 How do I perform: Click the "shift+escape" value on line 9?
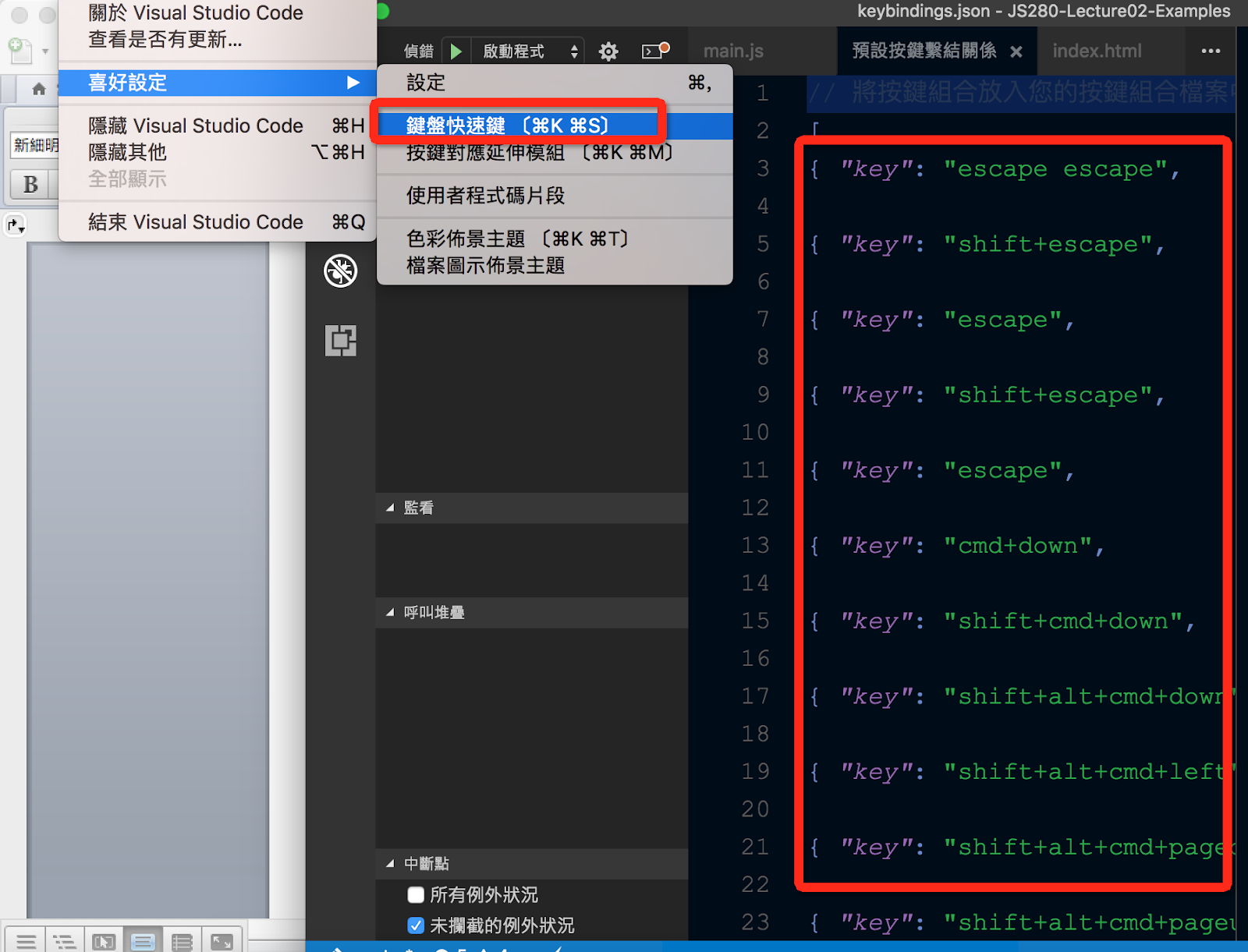pyautogui.click(x=1048, y=395)
